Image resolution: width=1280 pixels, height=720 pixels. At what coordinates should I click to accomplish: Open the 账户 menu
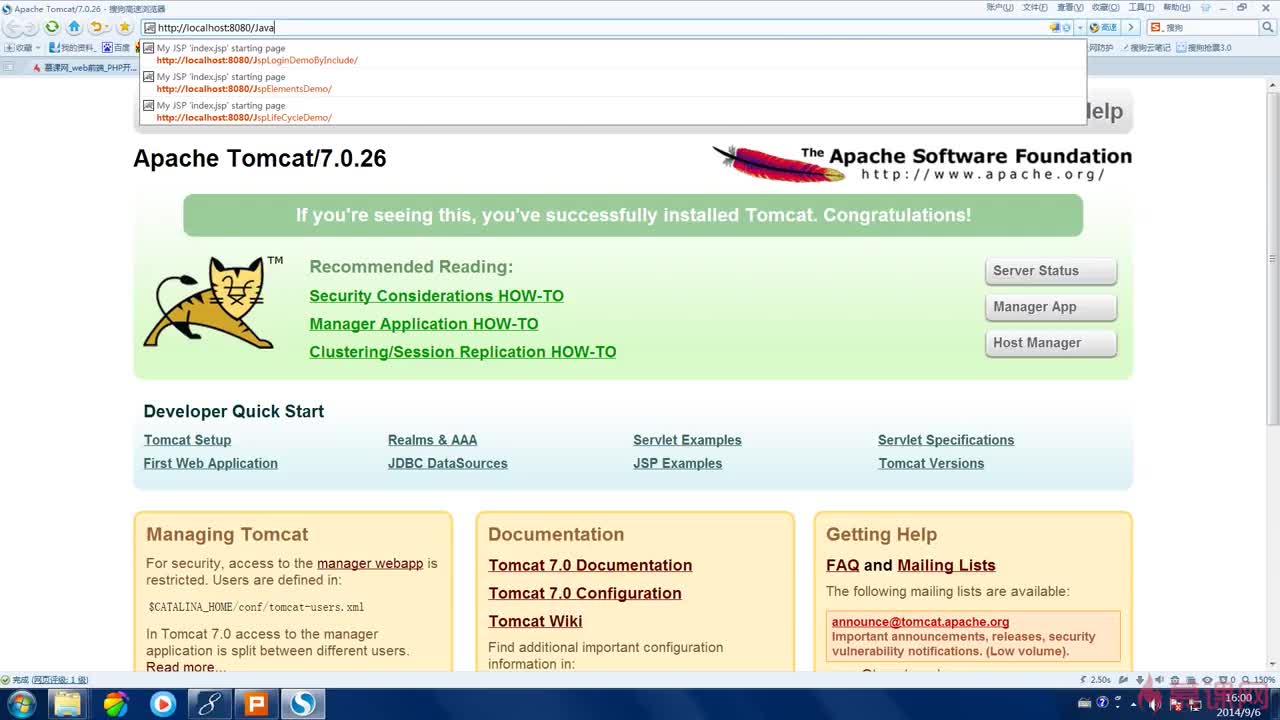1000,7
